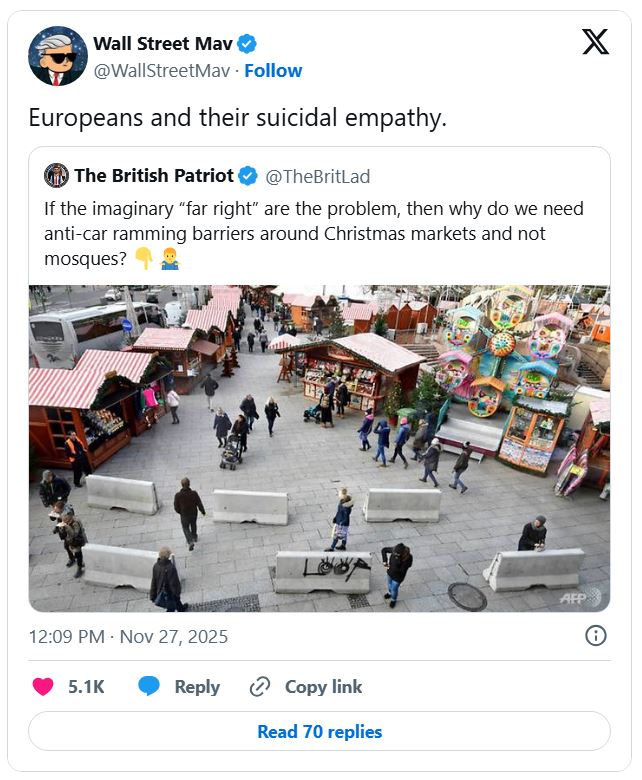Click the reply speech bubble icon
This screenshot has height=780, width=642.
(149, 687)
